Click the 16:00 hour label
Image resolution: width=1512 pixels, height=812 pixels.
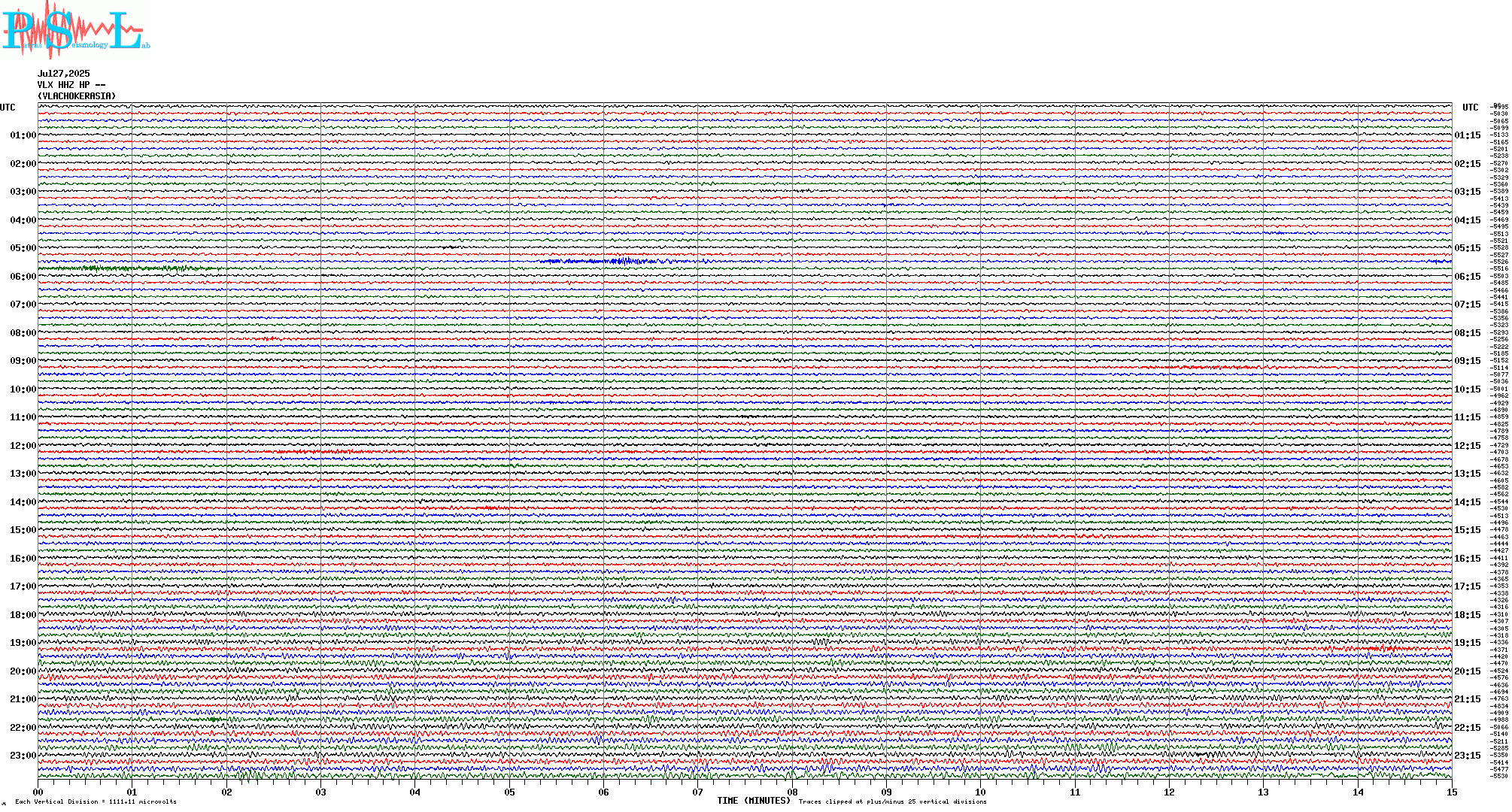(x=23, y=559)
